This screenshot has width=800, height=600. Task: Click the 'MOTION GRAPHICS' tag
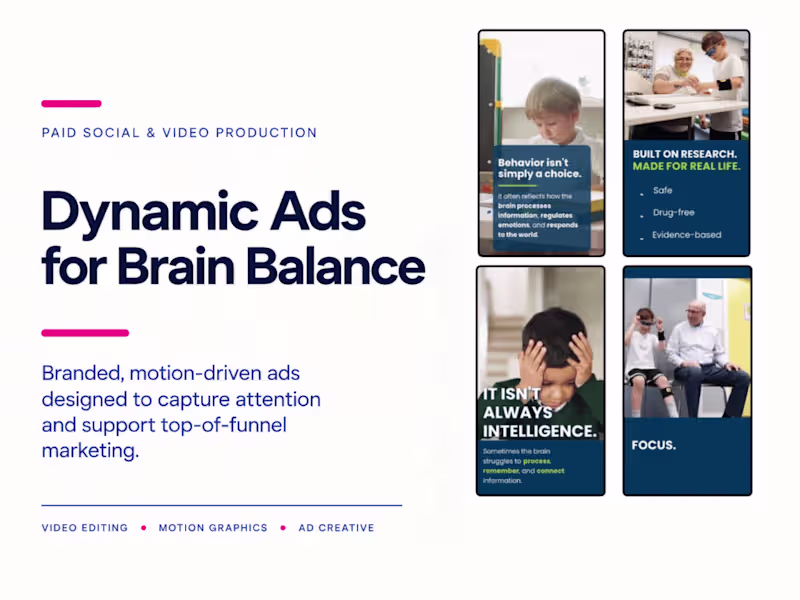coord(213,528)
